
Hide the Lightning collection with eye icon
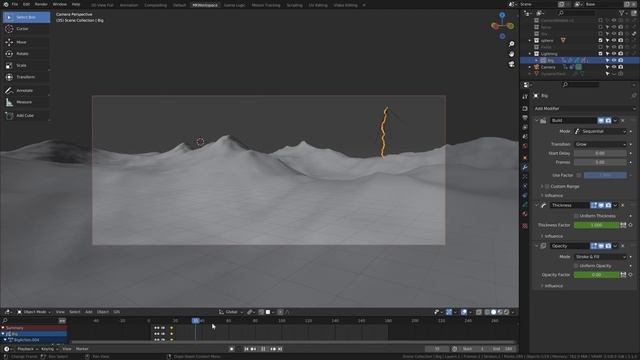point(614,53)
